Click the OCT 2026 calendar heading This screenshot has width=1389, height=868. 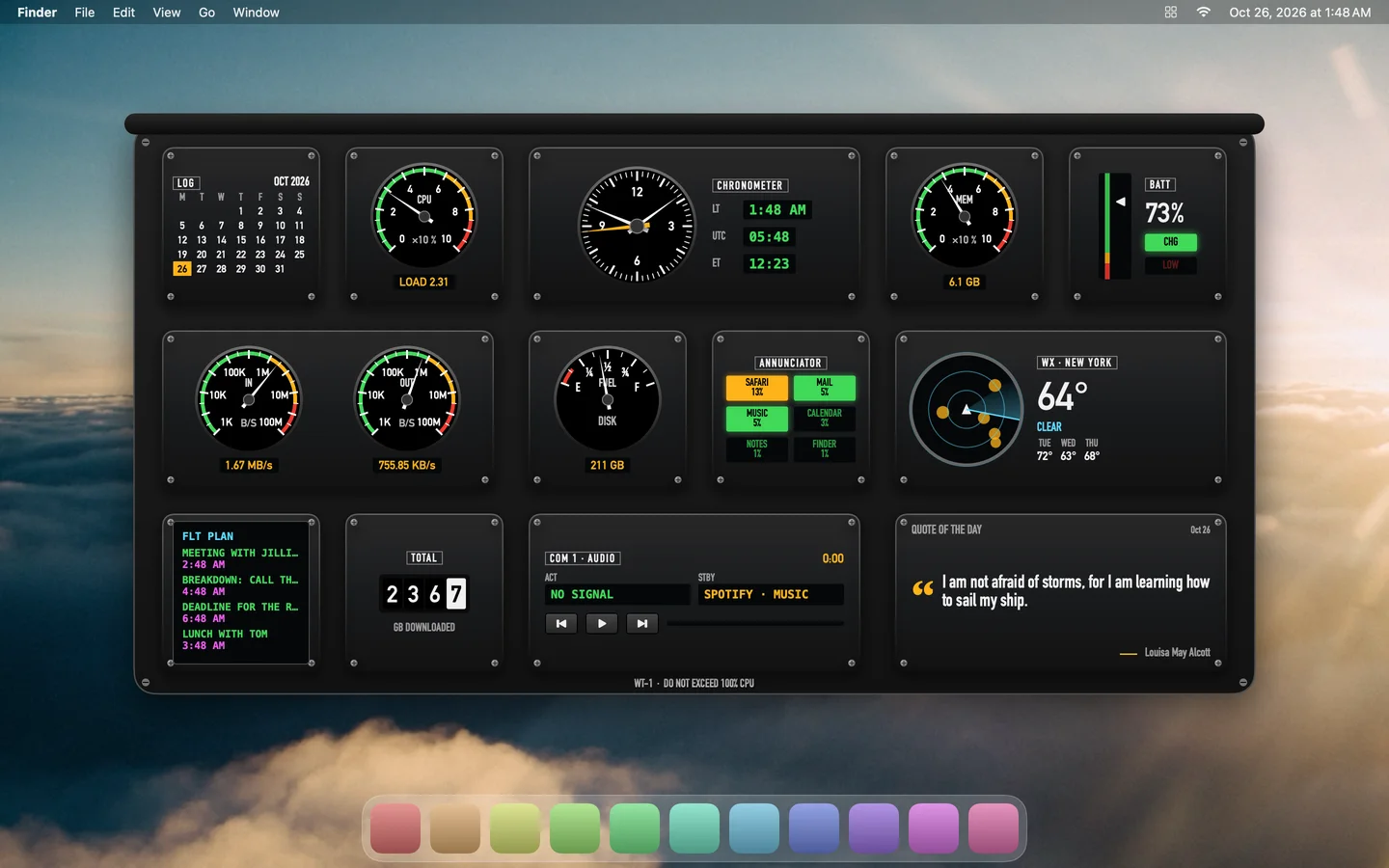(x=291, y=181)
